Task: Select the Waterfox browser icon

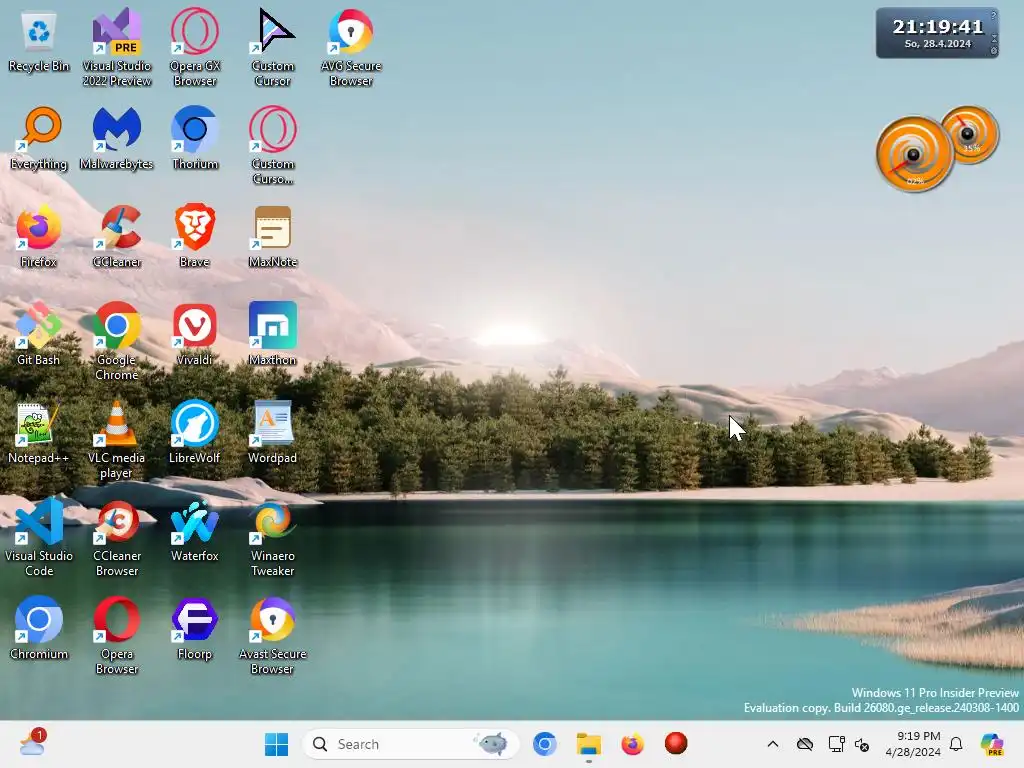Action: point(195,530)
